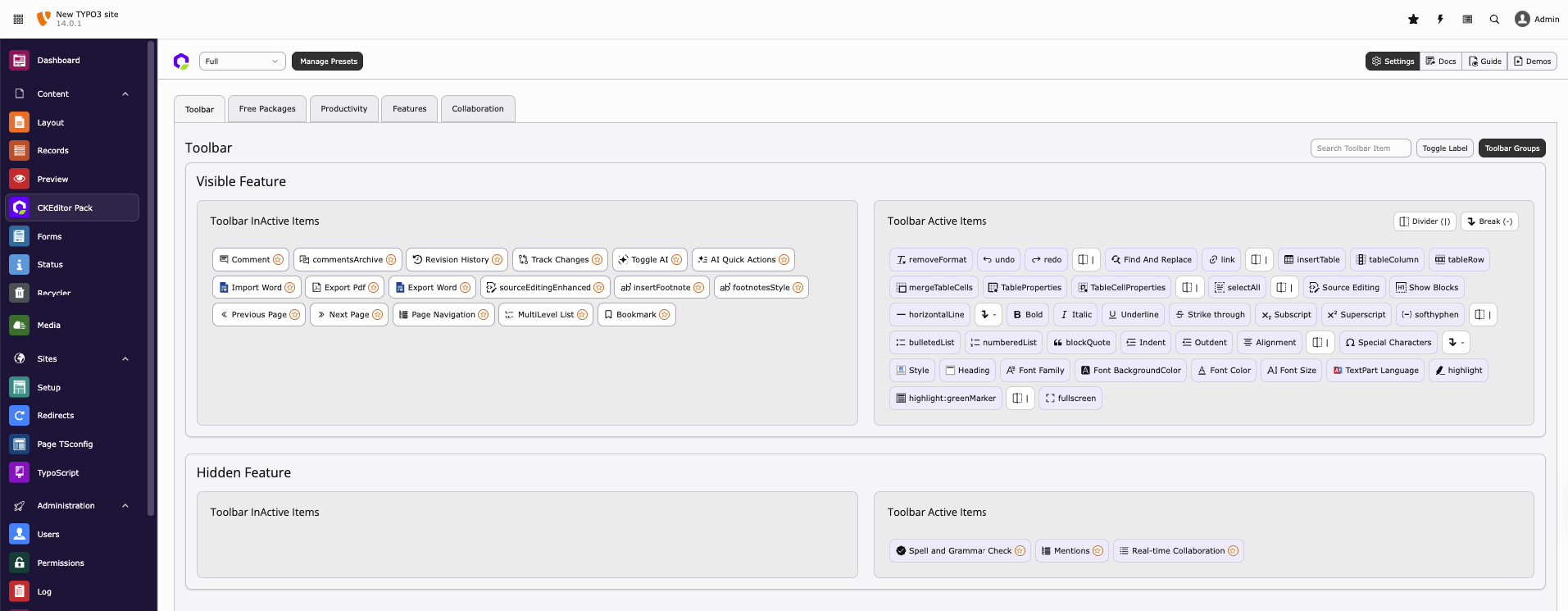Image resolution: width=1568 pixels, height=611 pixels.
Task: Click the bookmark star icon in top bar
Action: [1413, 19]
